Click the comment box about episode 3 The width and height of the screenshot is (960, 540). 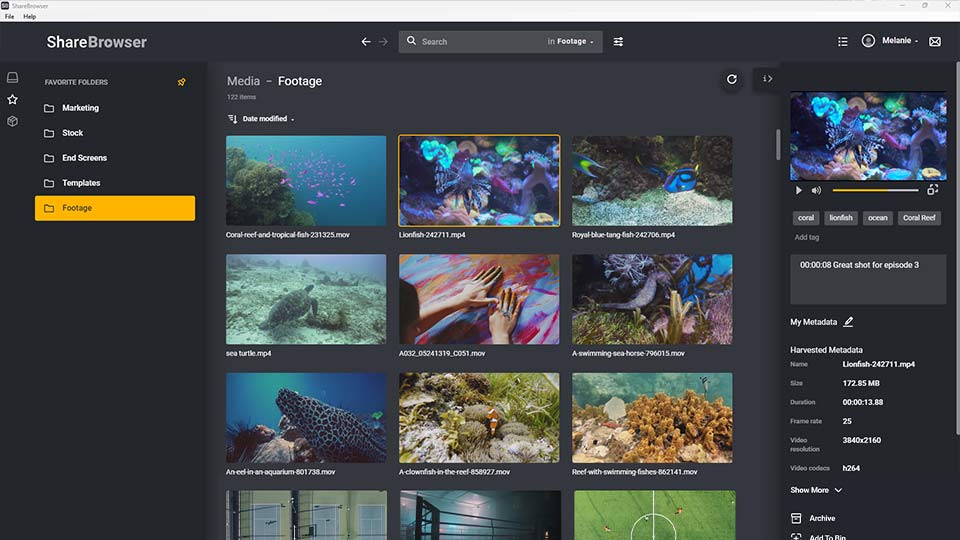point(868,279)
